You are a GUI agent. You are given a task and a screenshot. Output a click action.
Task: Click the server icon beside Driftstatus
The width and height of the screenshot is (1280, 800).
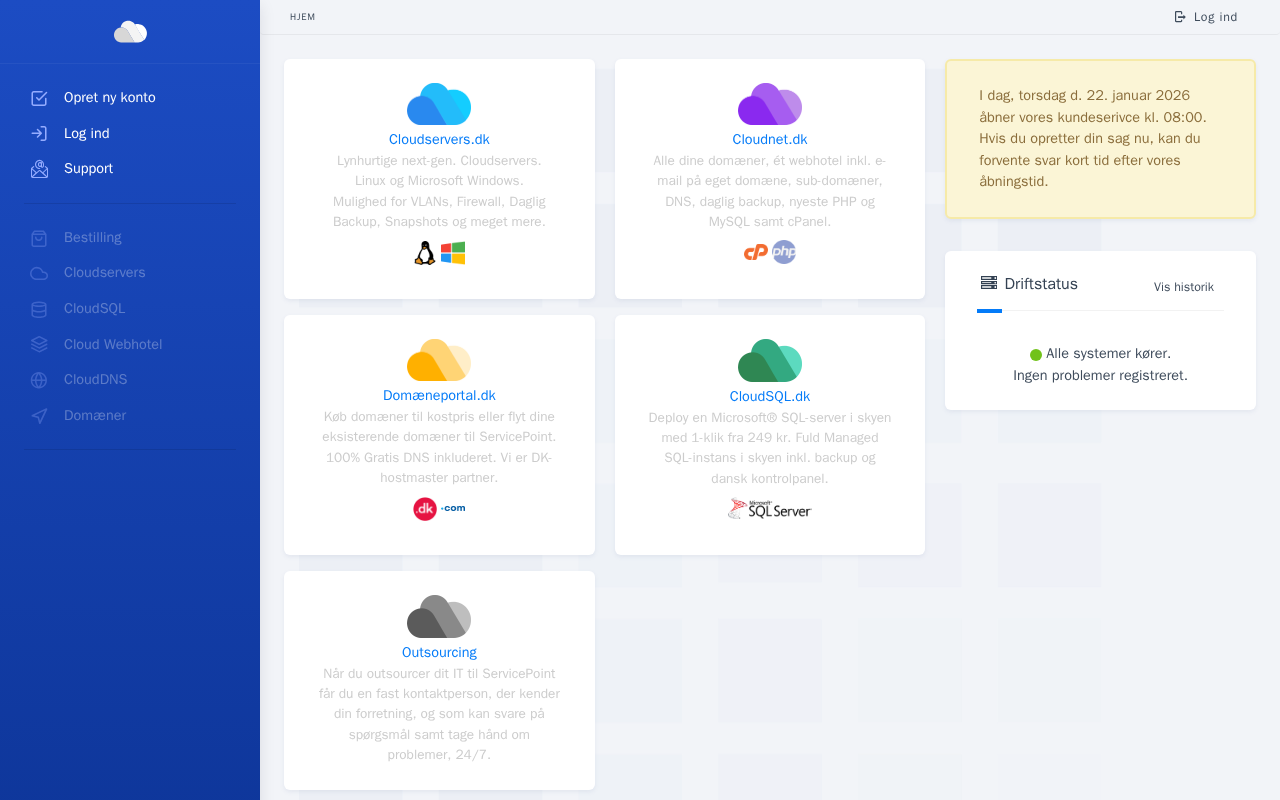[989, 283]
